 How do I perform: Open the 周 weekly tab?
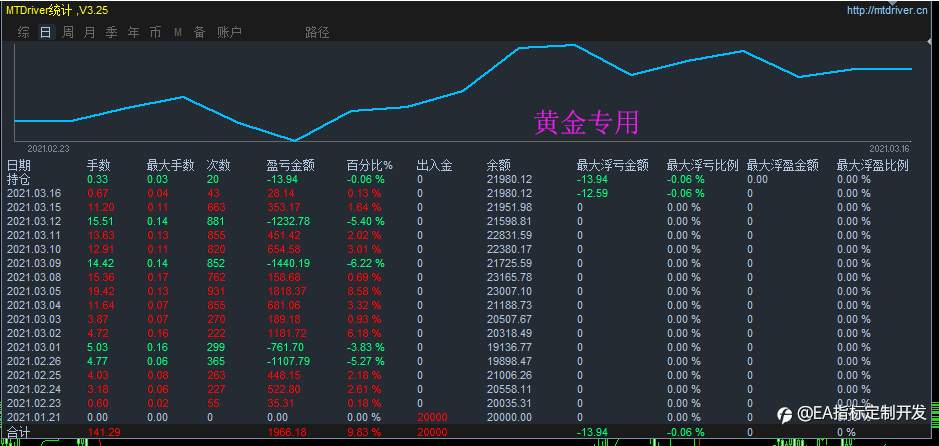coord(68,32)
